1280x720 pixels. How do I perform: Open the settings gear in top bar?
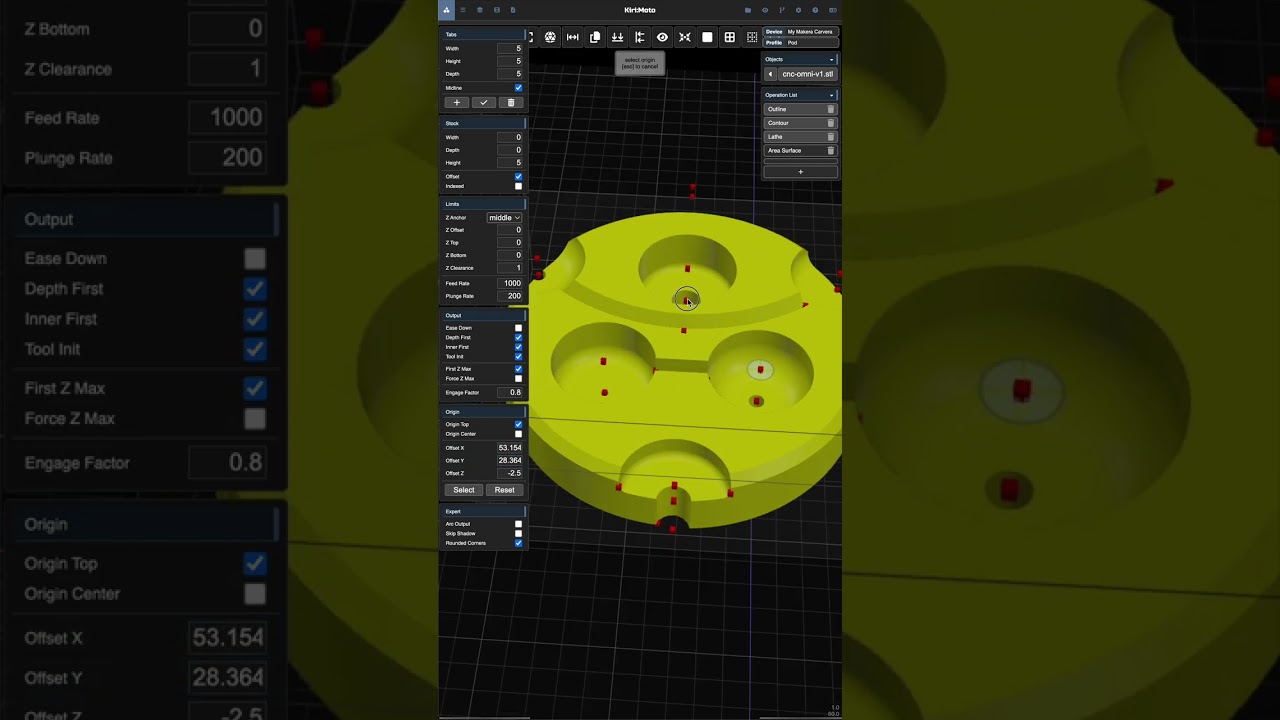[798, 10]
